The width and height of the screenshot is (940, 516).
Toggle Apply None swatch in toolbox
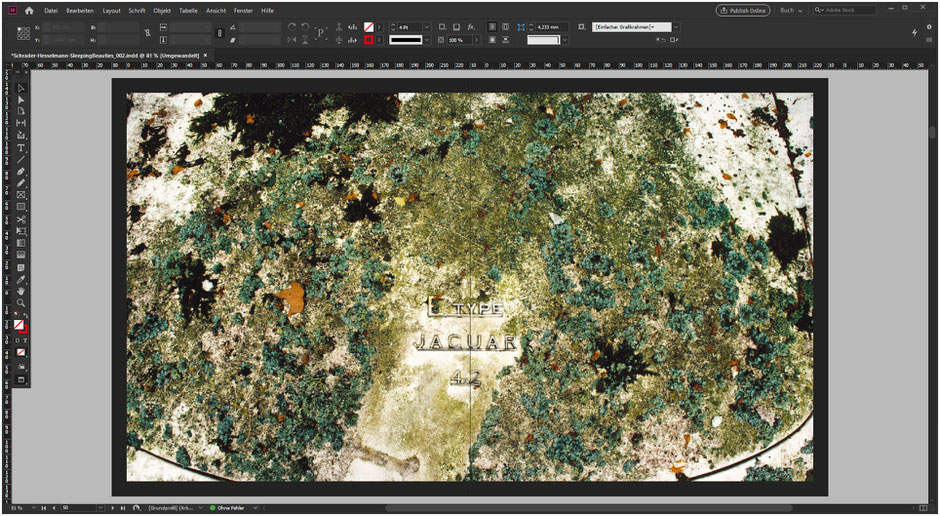21,352
